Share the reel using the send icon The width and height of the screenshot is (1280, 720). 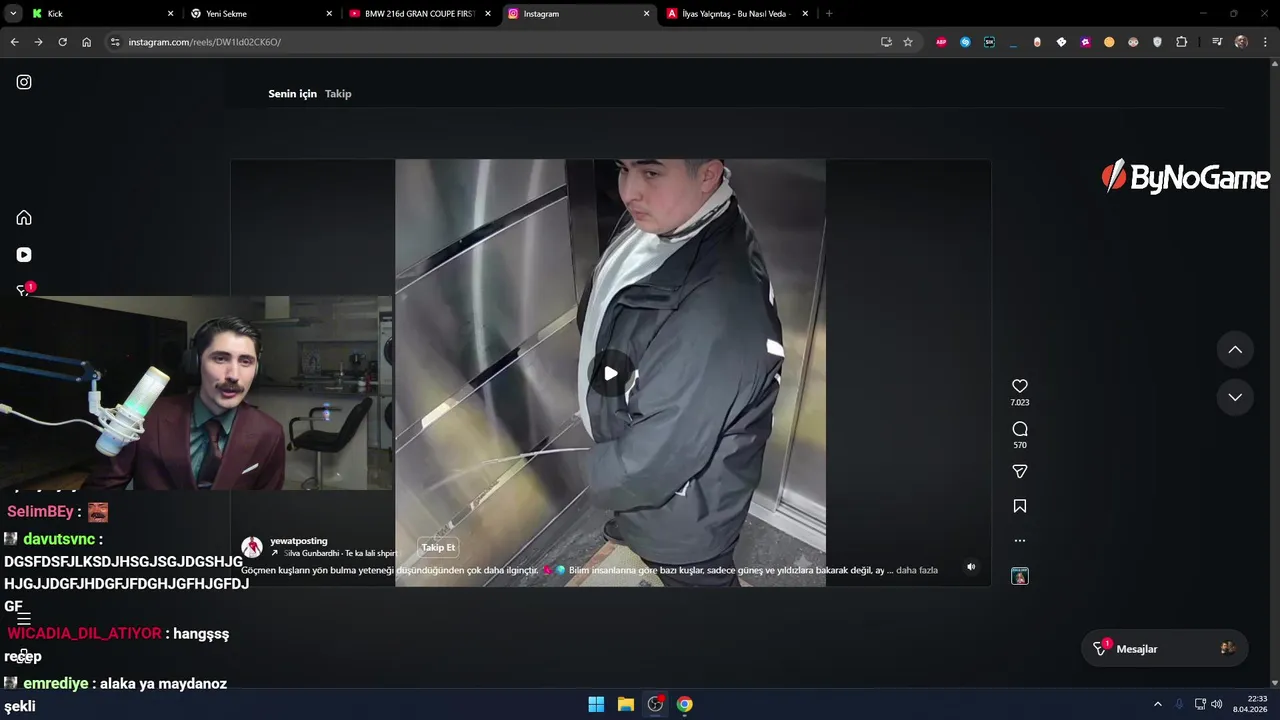pyautogui.click(x=1020, y=472)
